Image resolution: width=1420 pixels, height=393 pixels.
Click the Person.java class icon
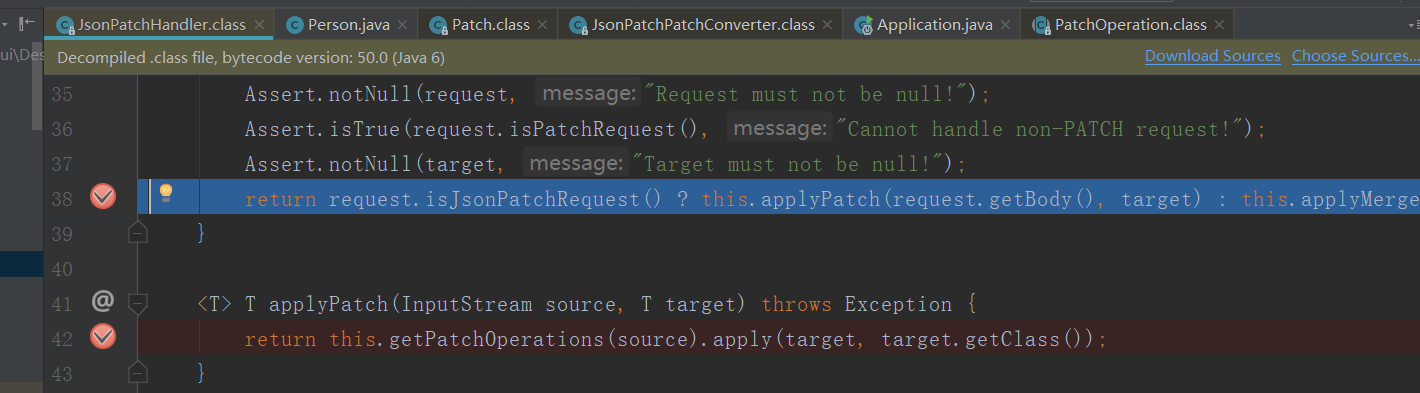295,26
